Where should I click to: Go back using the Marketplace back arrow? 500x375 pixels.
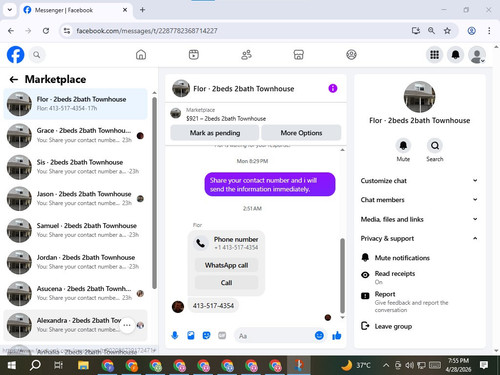click(x=14, y=79)
